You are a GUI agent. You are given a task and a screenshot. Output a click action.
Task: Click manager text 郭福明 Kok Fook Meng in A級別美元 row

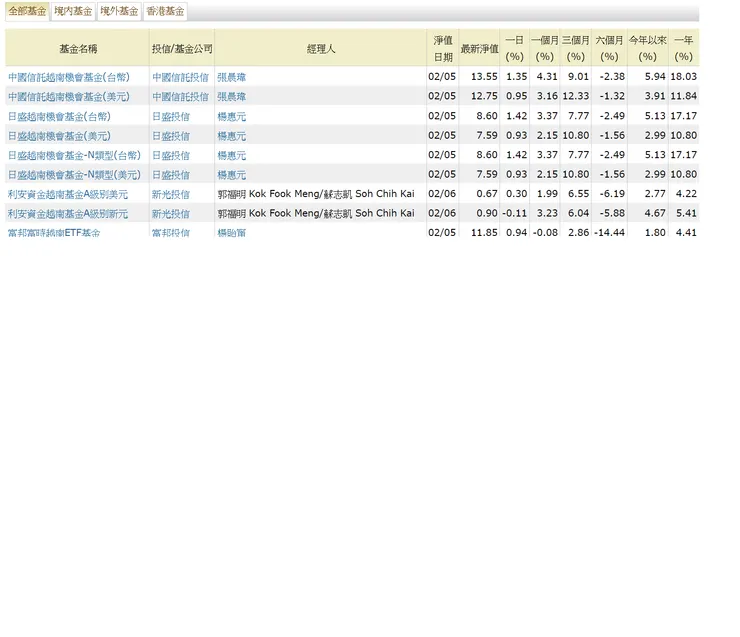pos(269,194)
